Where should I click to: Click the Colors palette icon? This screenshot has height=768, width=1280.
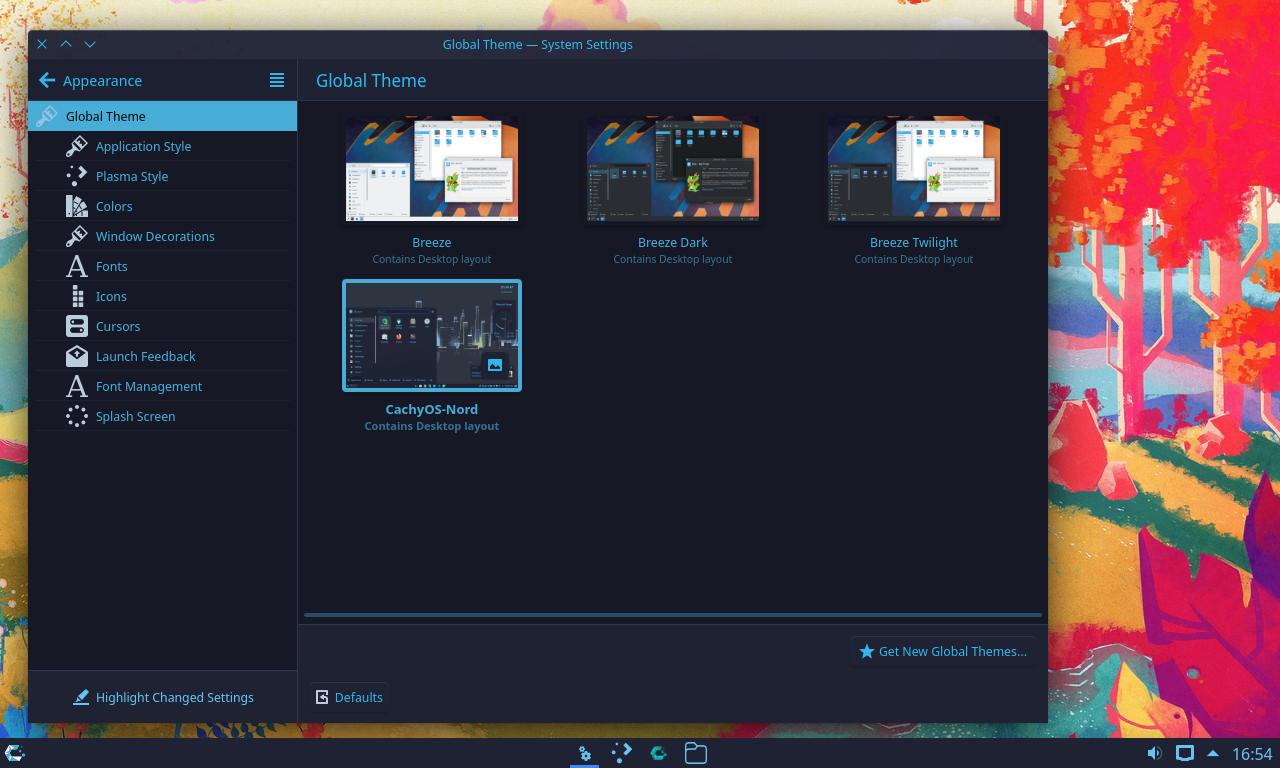(77, 206)
